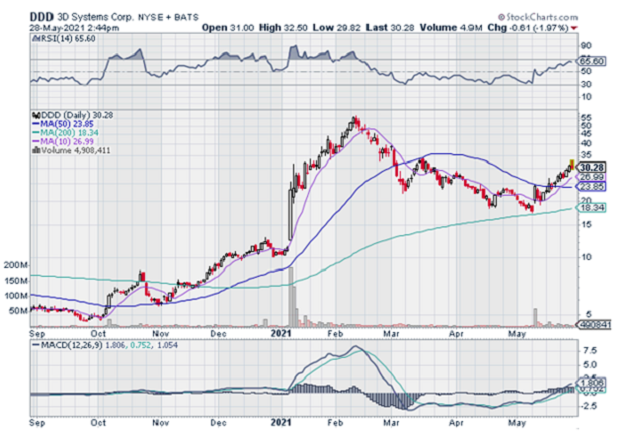Click the Volume 4,908,411 legend entry
Viewport: 630px width, 432px height.
(x=71, y=150)
